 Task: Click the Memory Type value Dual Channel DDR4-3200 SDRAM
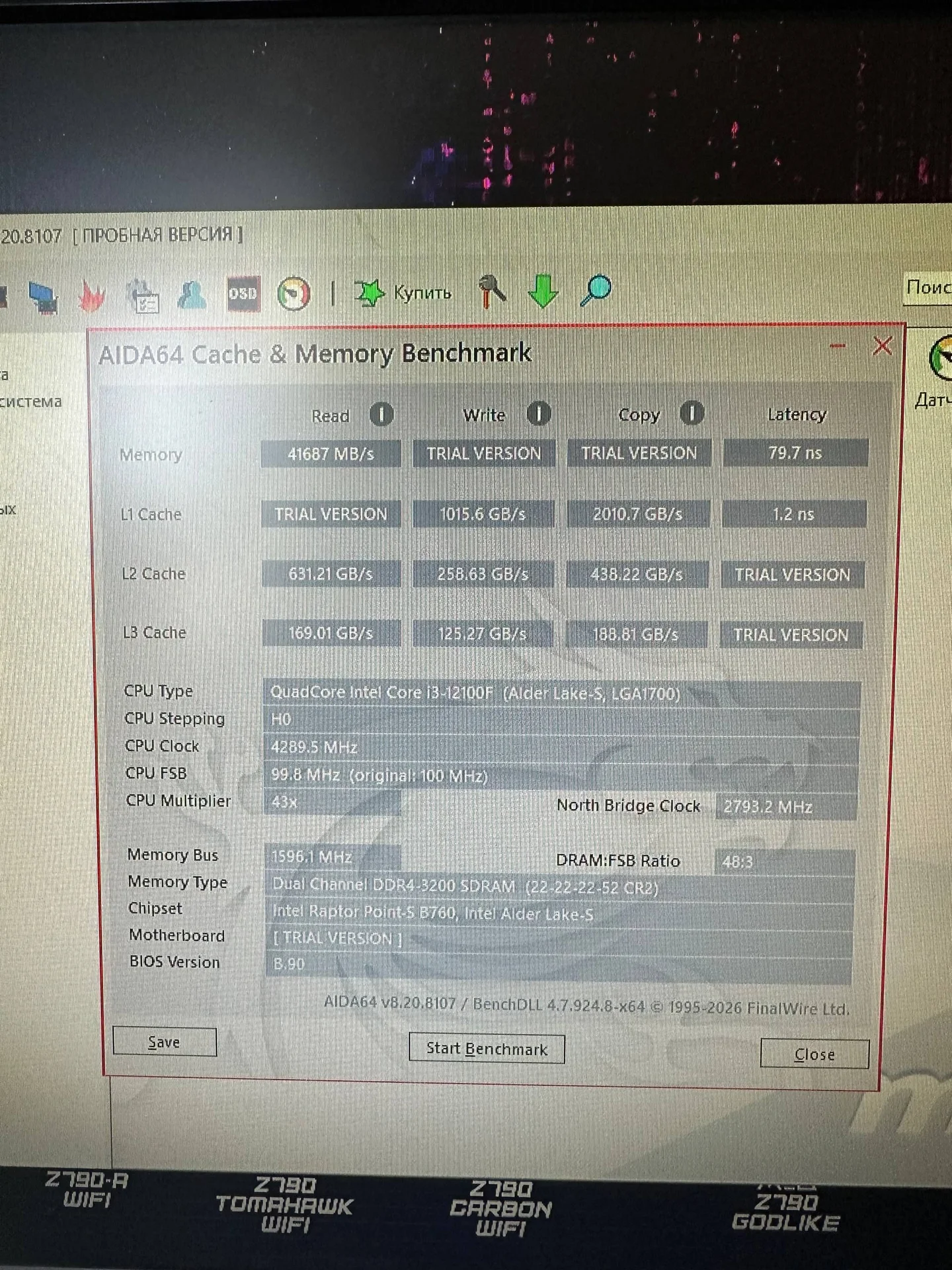click(561, 886)
